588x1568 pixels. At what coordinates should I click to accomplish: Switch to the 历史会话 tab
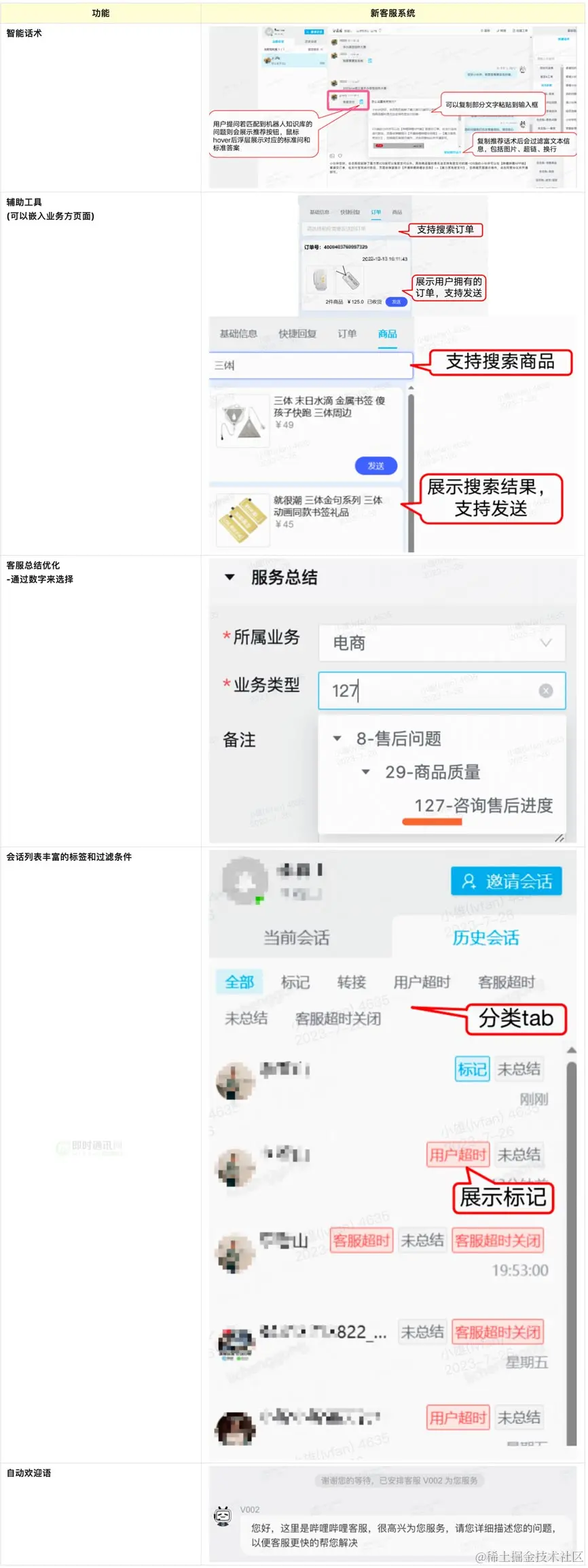(486, 938)
